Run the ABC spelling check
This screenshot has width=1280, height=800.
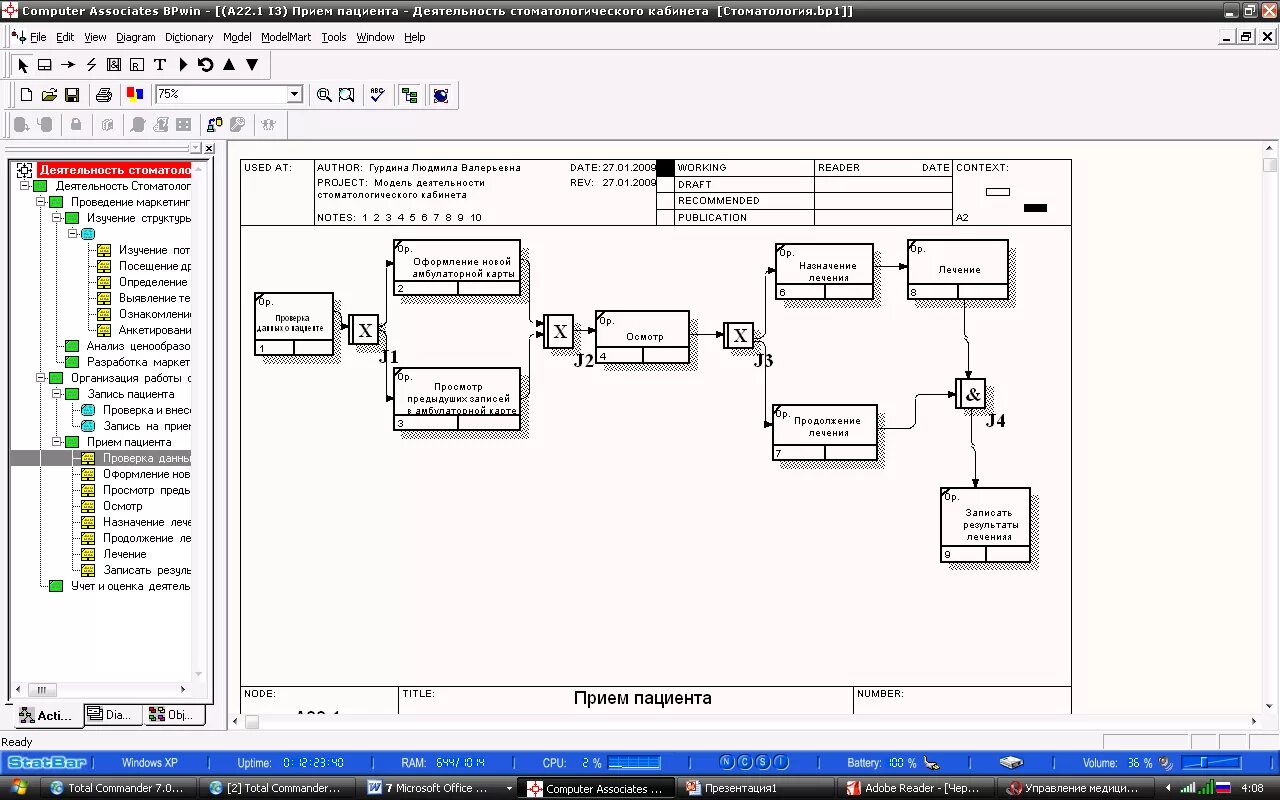point(377,94)
